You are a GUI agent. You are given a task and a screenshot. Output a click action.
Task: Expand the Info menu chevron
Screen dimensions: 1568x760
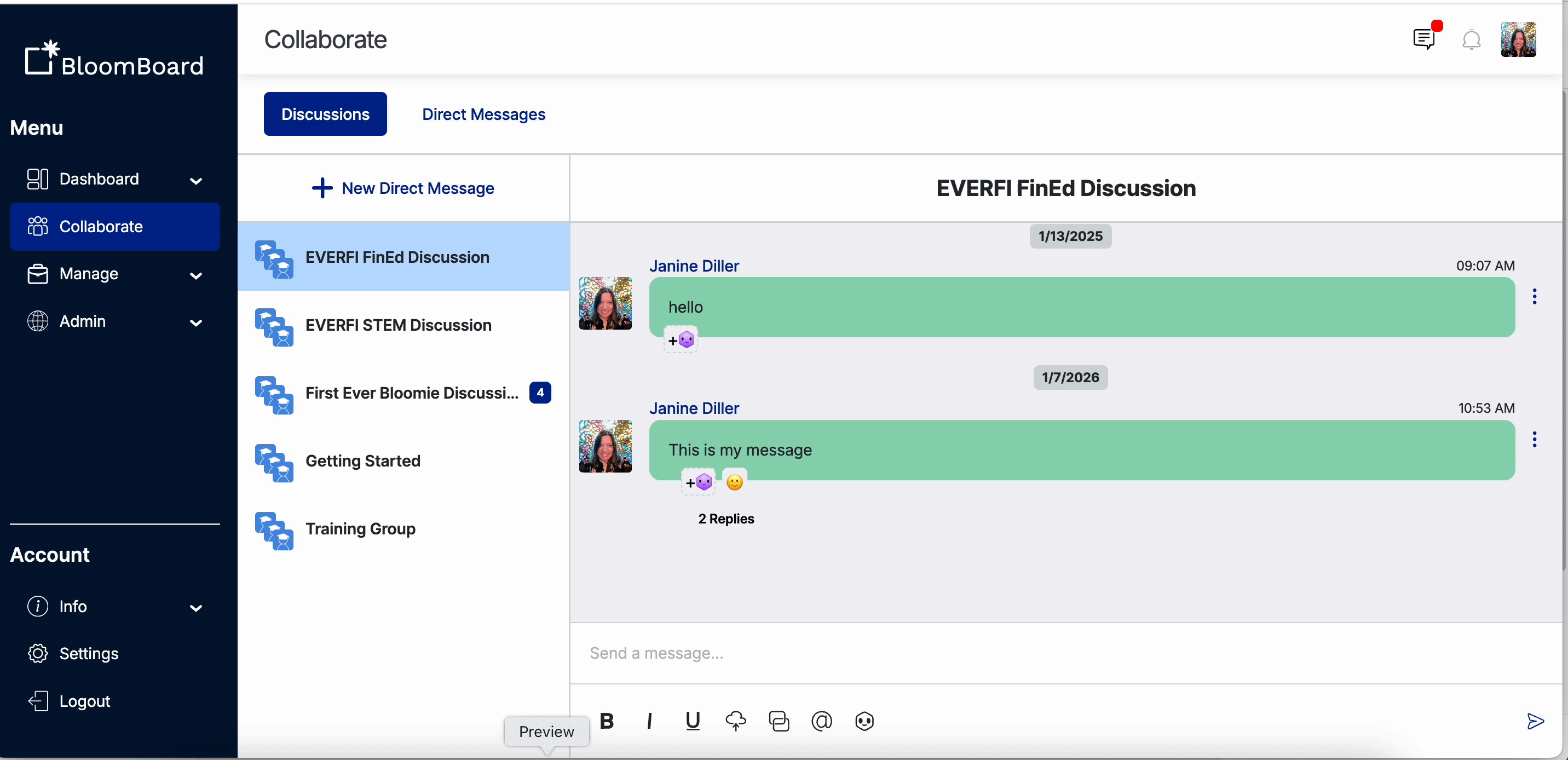pyautogui.click(x=195, y=608)
